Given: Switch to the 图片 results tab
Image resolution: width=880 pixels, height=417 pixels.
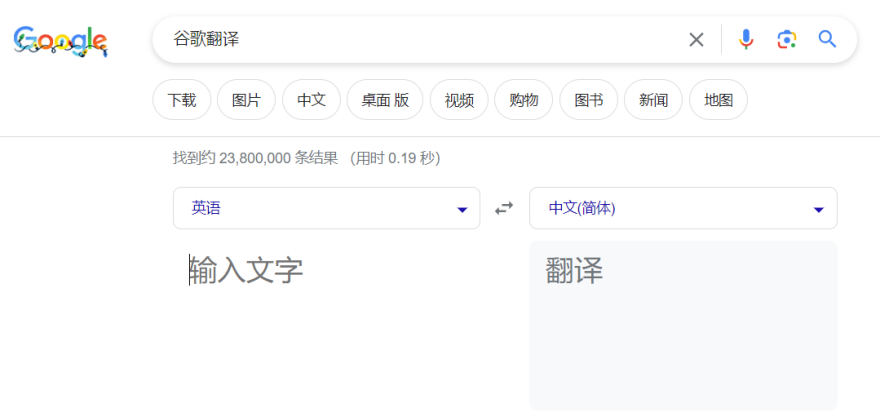Looking at the screenshot, I should point(246,100).
